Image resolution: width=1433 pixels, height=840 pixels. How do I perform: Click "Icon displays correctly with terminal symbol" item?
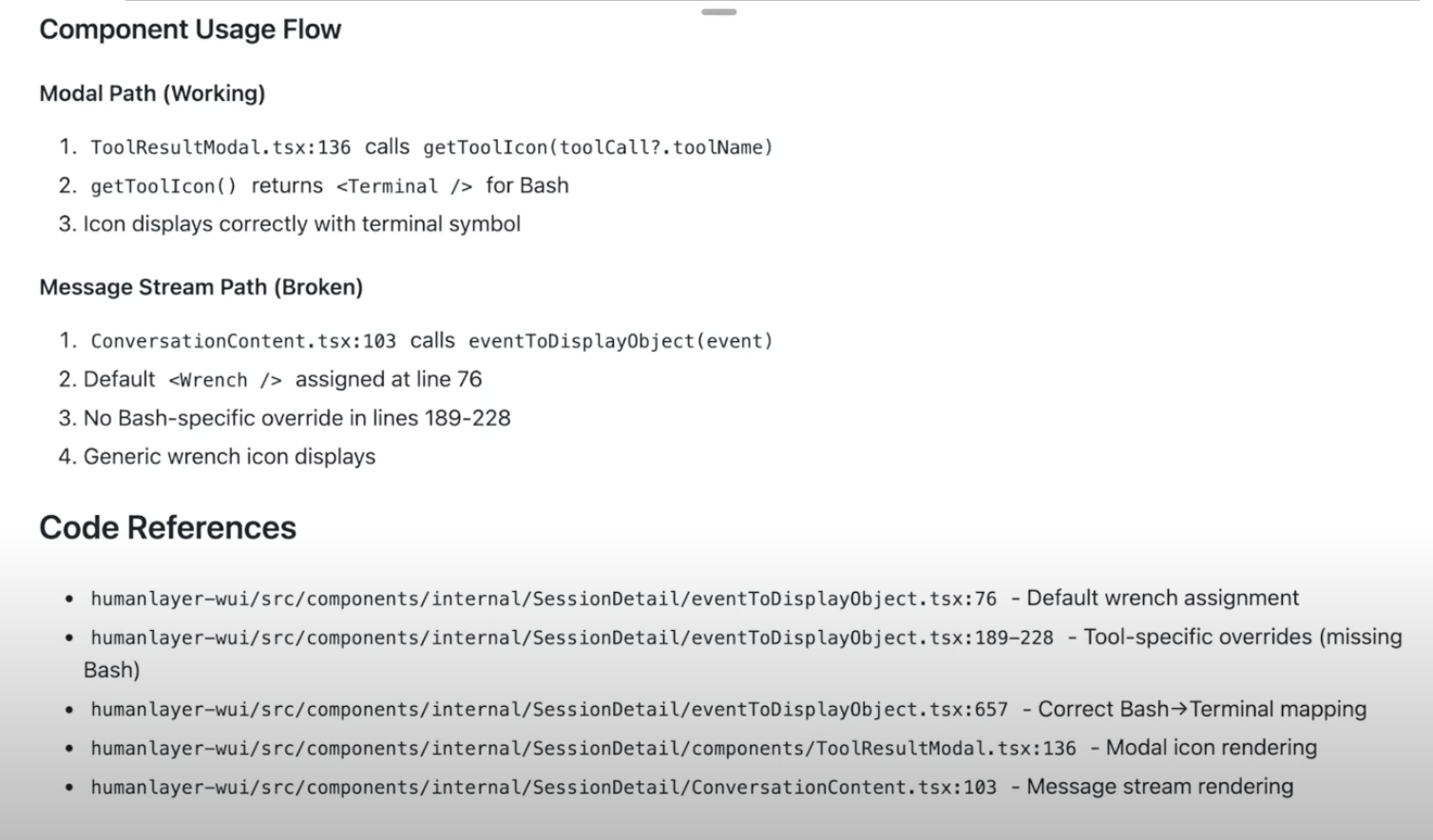301,224
